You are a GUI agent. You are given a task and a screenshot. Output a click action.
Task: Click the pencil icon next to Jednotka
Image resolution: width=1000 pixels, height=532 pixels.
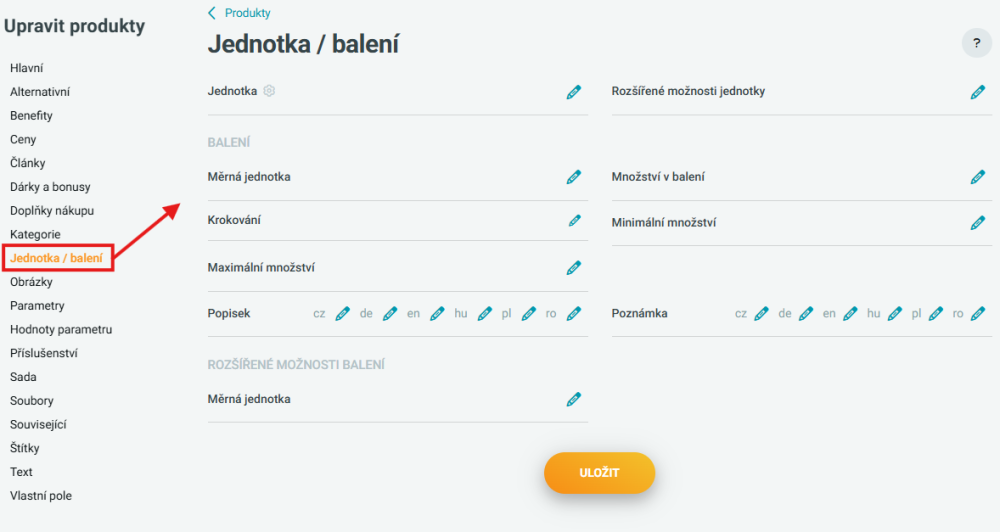(574, 92)
